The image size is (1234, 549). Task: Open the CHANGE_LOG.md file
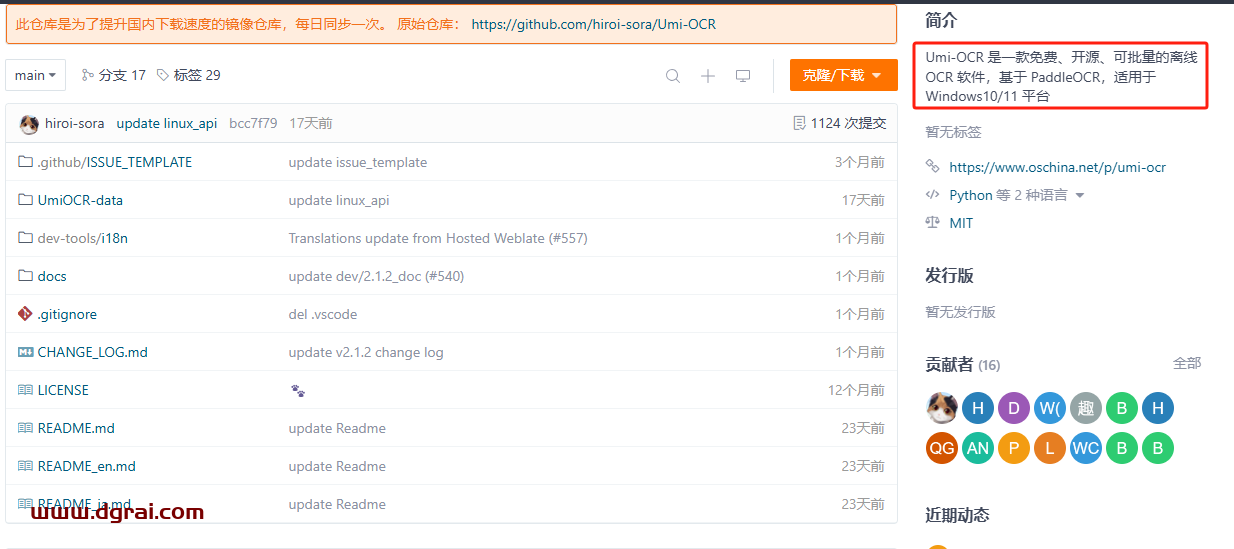[92, 352]
